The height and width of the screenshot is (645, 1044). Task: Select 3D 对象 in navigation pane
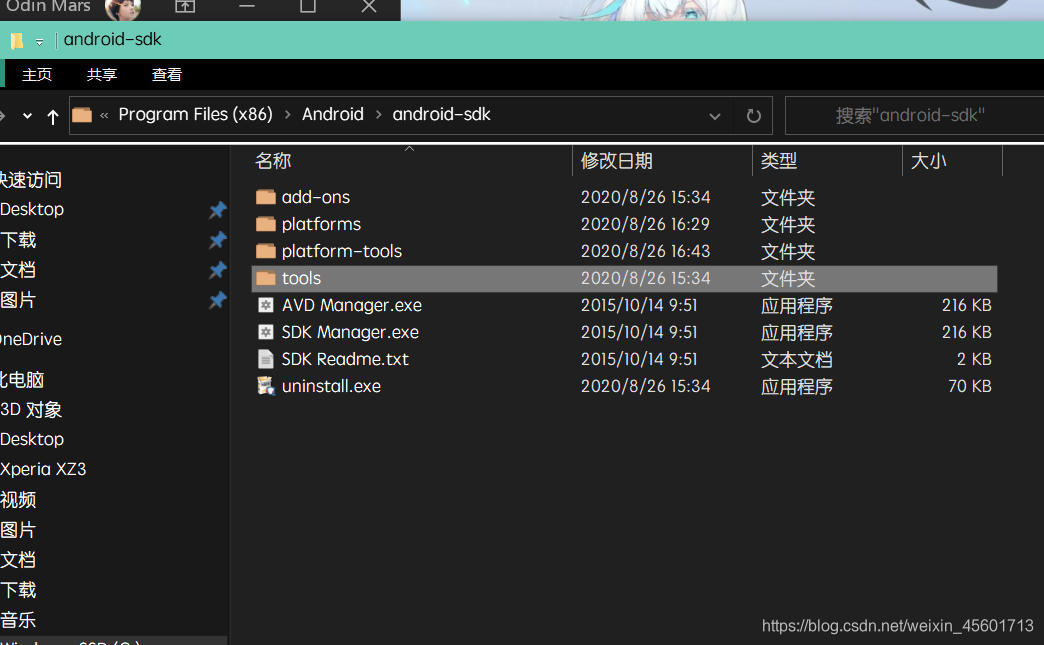[x=31, y=410]
